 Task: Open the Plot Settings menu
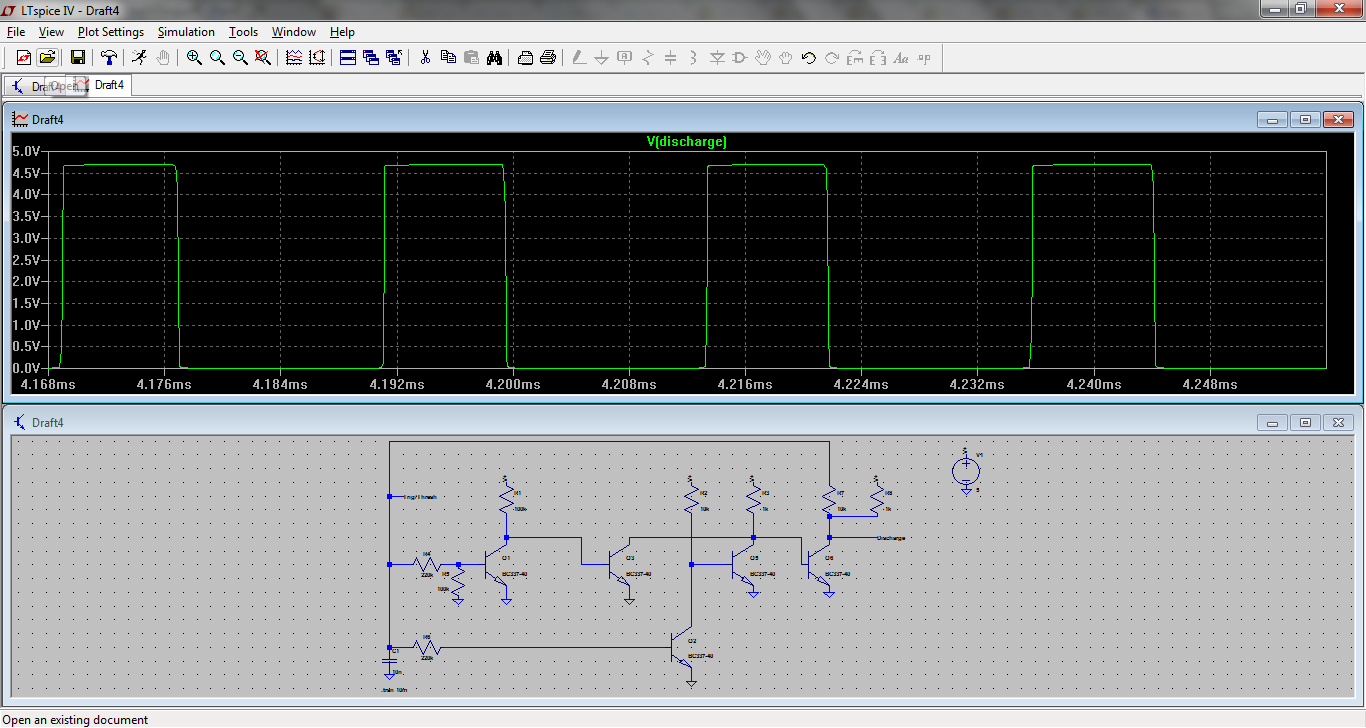point(110,32)
